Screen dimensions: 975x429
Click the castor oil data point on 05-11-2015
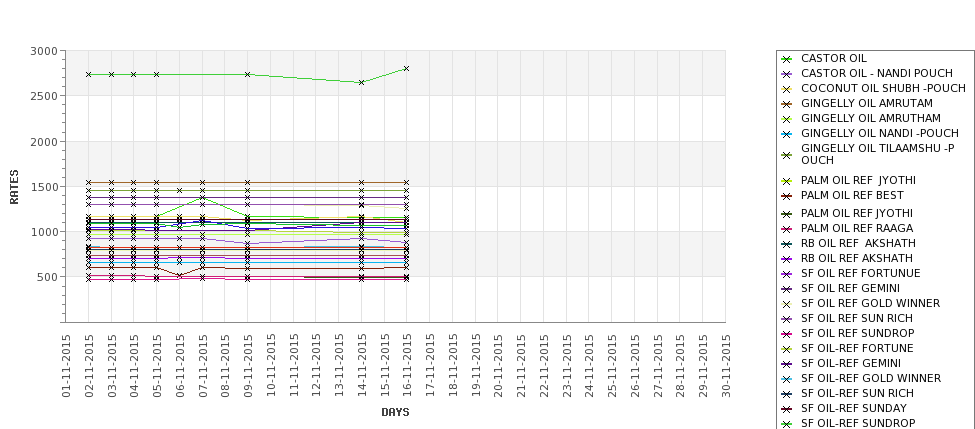(x=157, y=75)
